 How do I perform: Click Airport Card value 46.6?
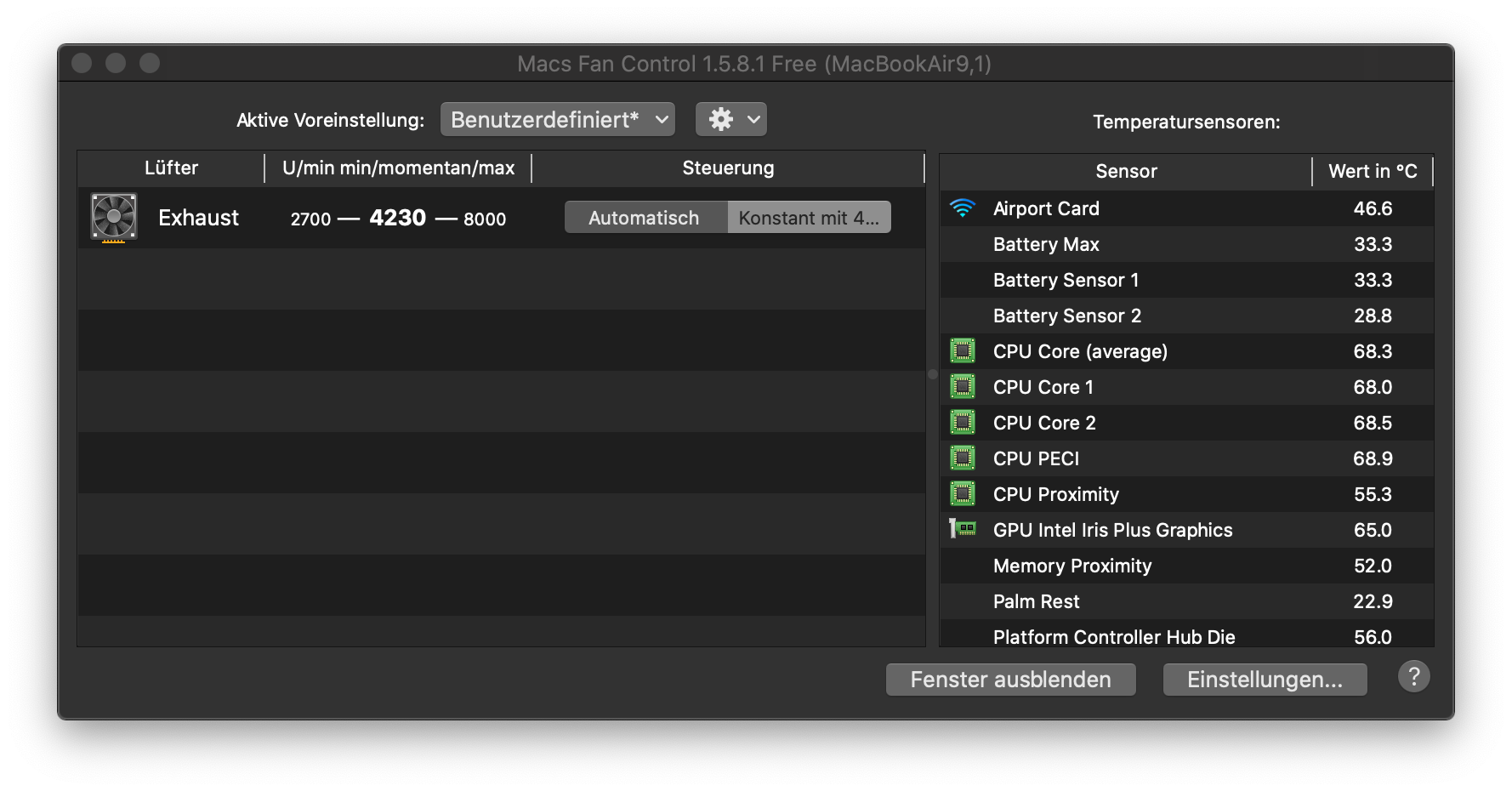click(1373, 208)
